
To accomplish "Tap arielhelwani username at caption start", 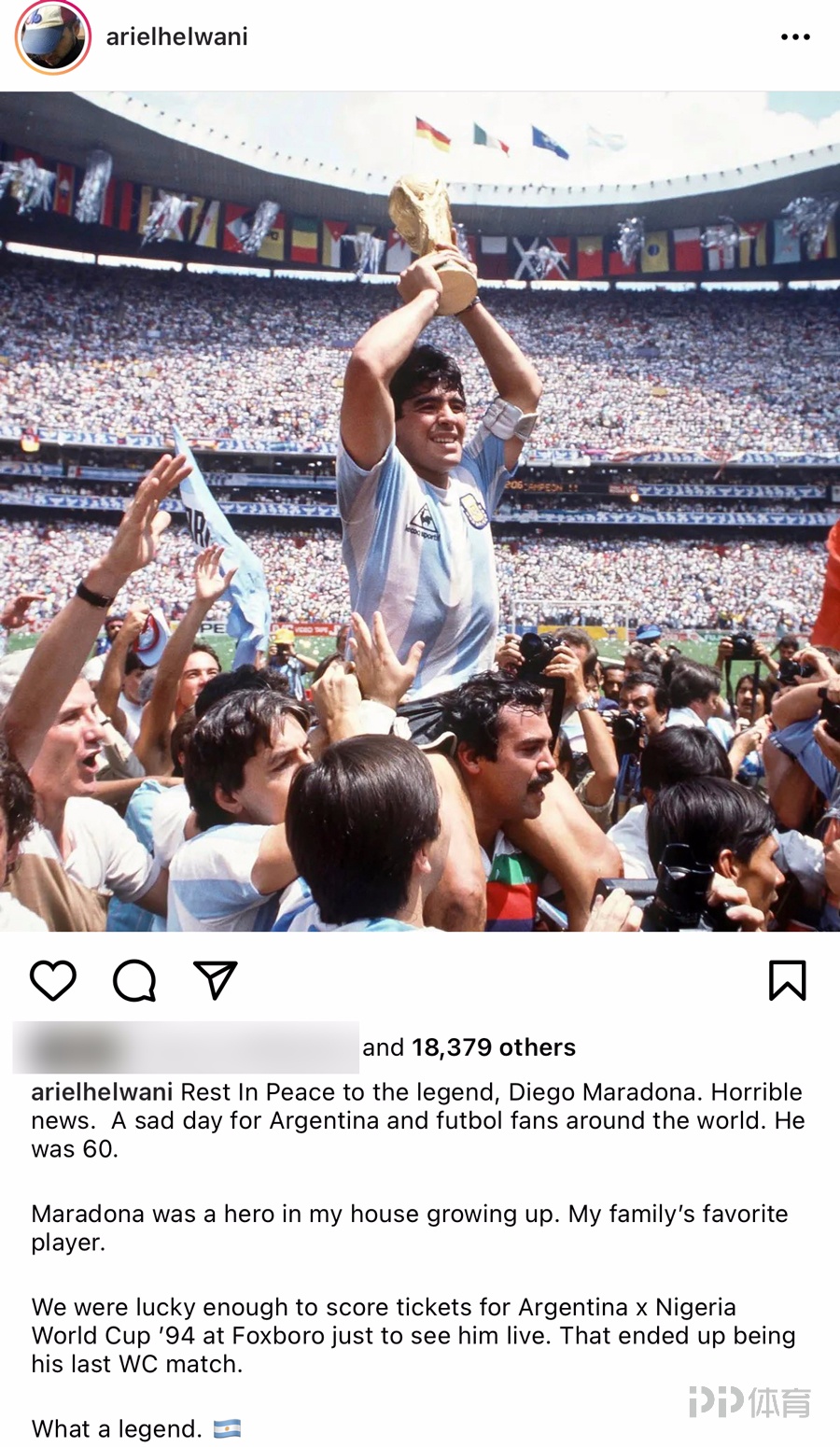I will coord(102,1092).
